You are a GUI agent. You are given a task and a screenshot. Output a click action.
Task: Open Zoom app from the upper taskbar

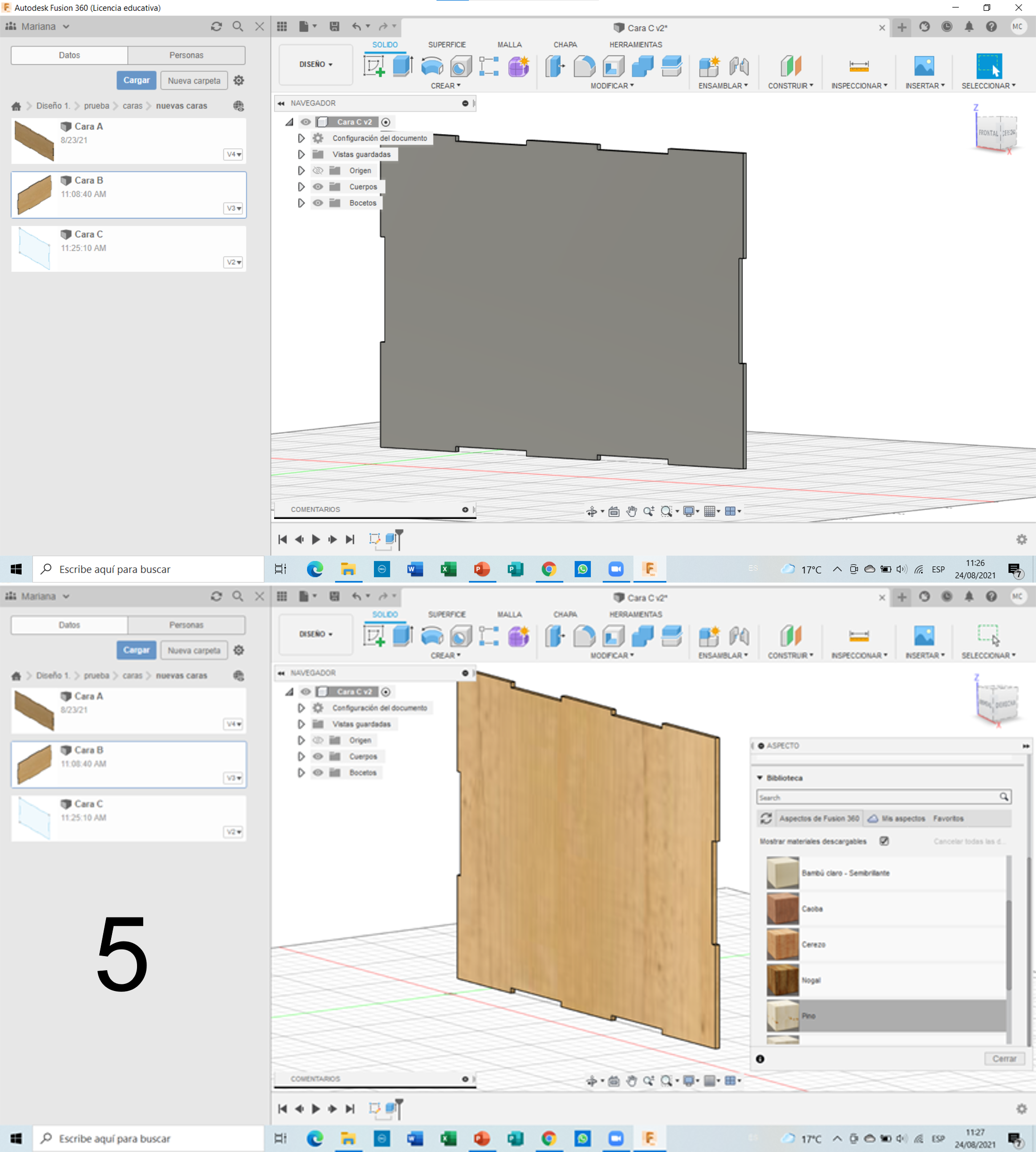pyautogui.click(x=616, y=568)
